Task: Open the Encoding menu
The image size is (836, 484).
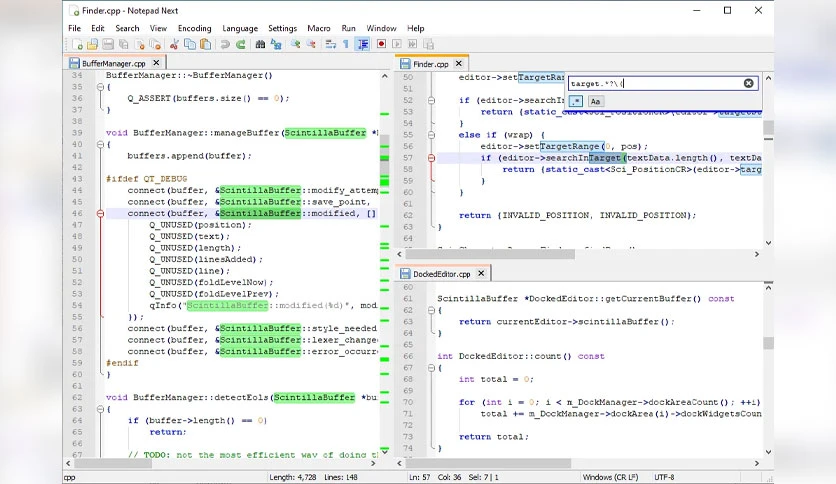Action: click(195, 28)
